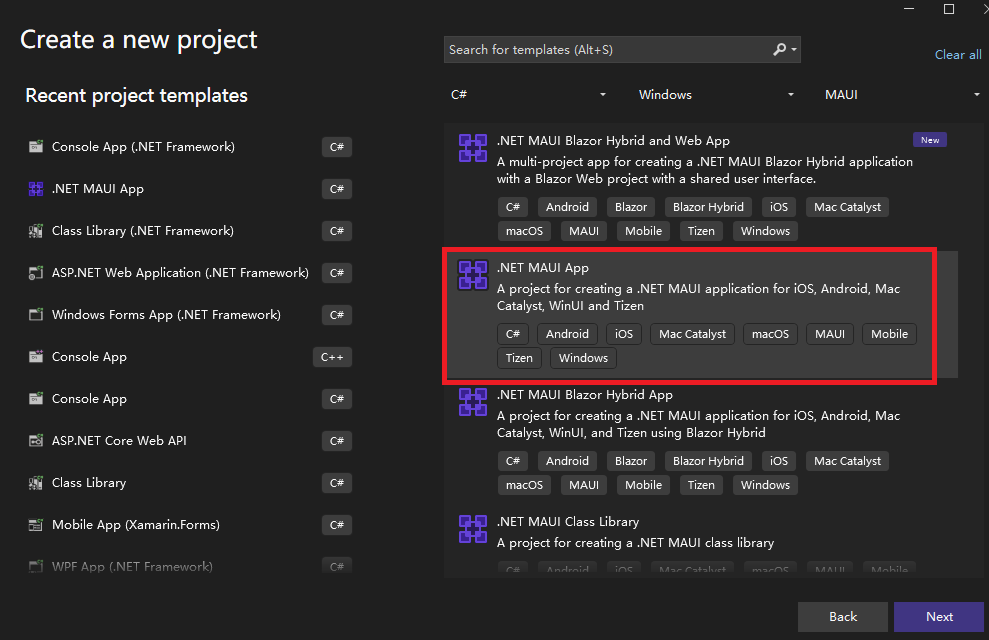989x640 pixels.
Task: Click the Class Library (.NET Framework) icon
Action: (36, 231)
